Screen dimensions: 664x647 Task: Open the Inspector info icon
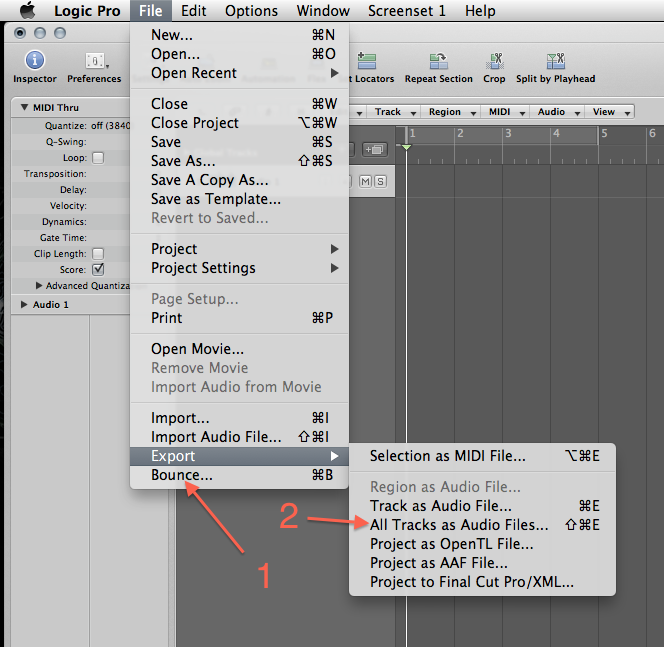click(x=35, y=60)
